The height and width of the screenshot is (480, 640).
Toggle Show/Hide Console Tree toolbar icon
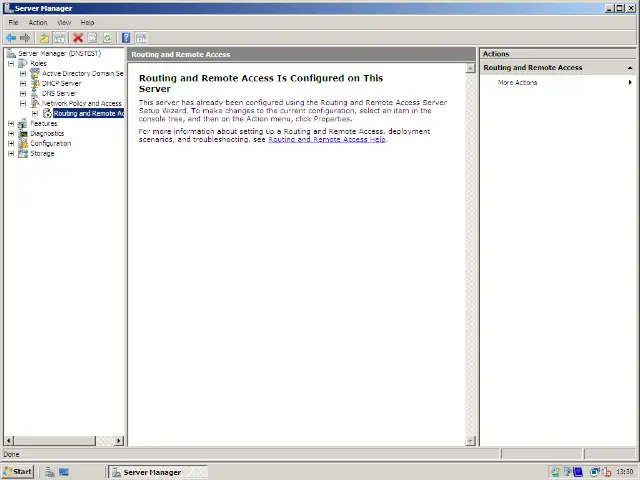[x=60, y=38]
